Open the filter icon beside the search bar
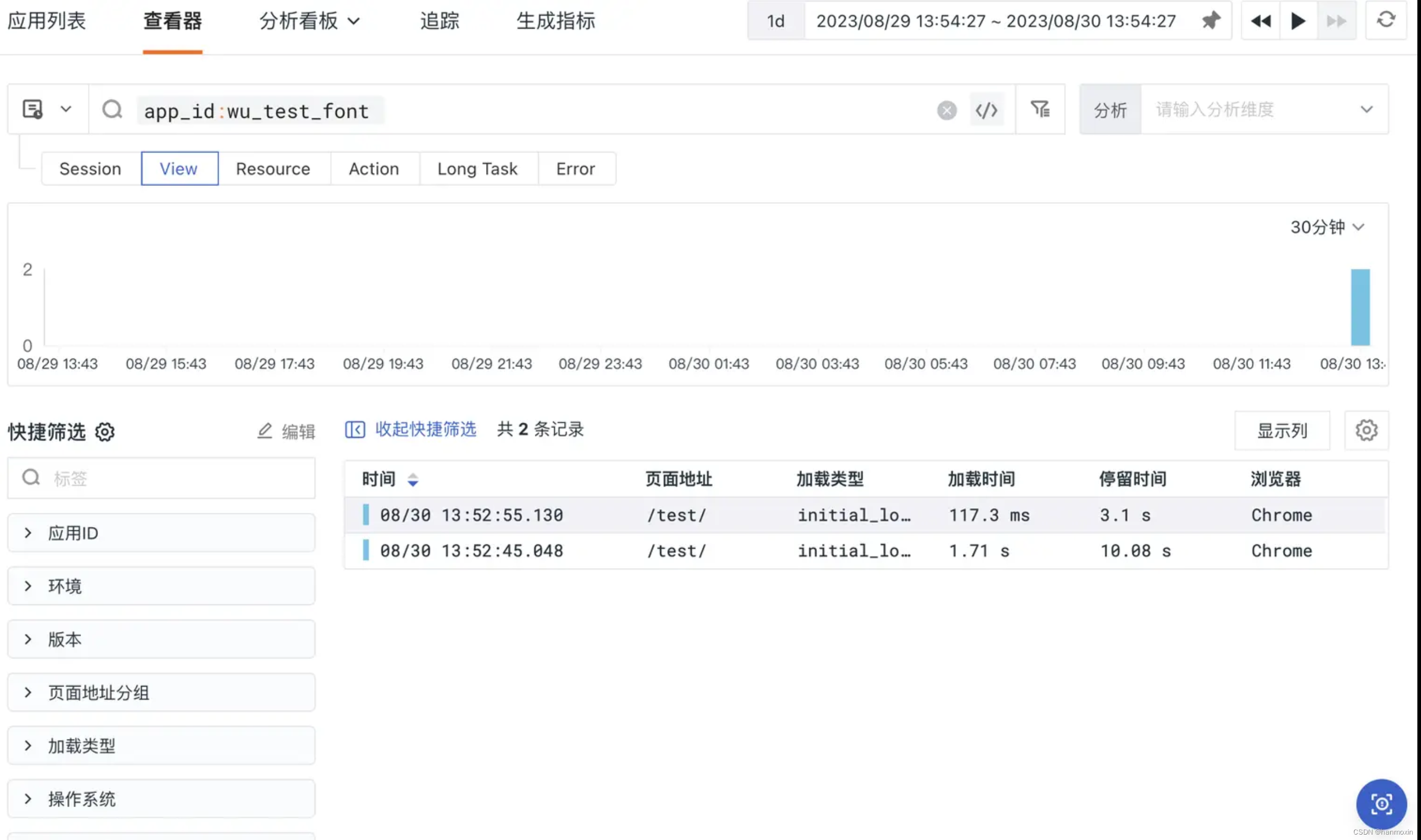 click(1040, 109)
